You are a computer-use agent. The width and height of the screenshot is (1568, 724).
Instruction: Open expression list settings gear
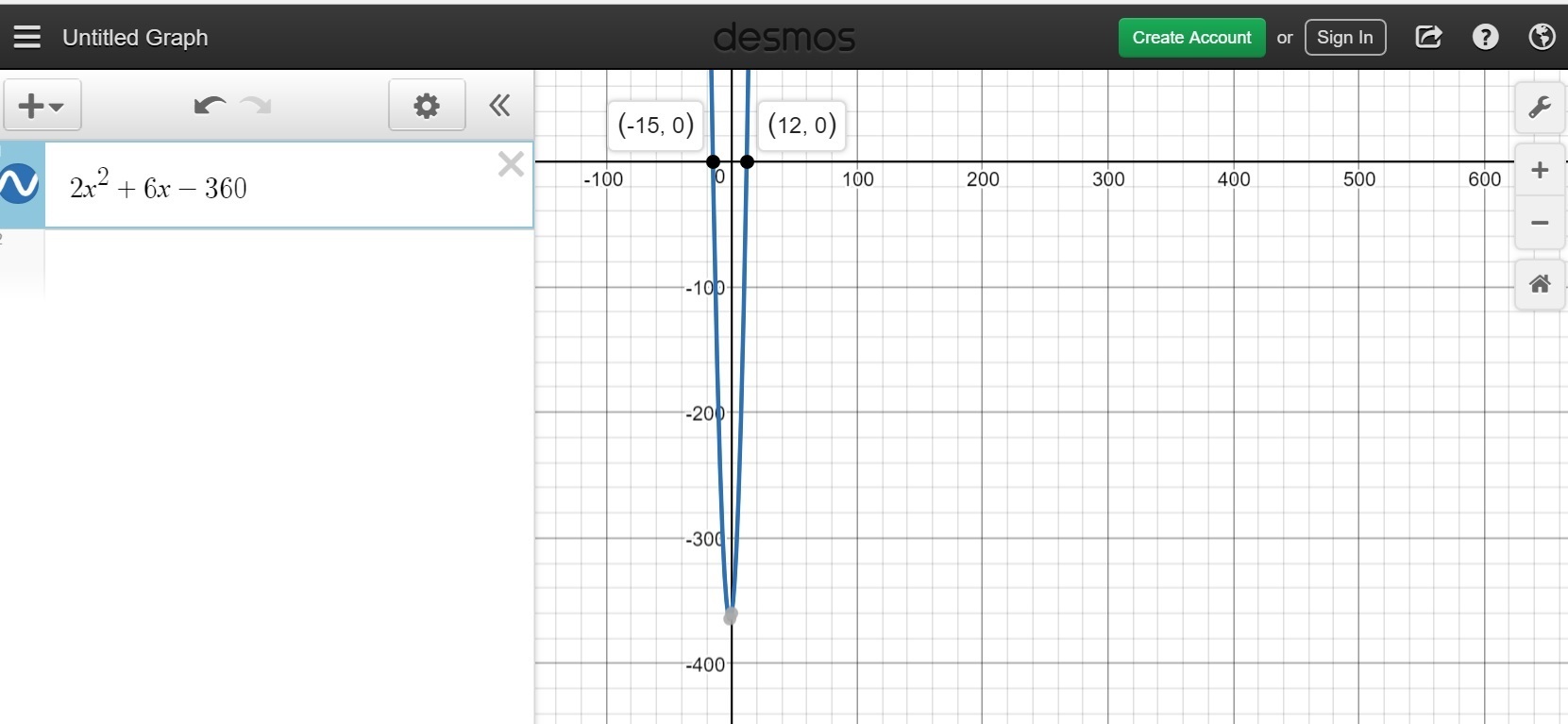click(427, 105)
